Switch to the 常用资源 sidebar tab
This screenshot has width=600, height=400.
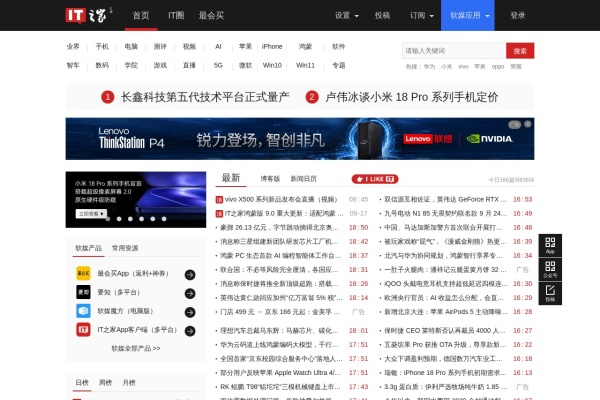tap(125, 248)
